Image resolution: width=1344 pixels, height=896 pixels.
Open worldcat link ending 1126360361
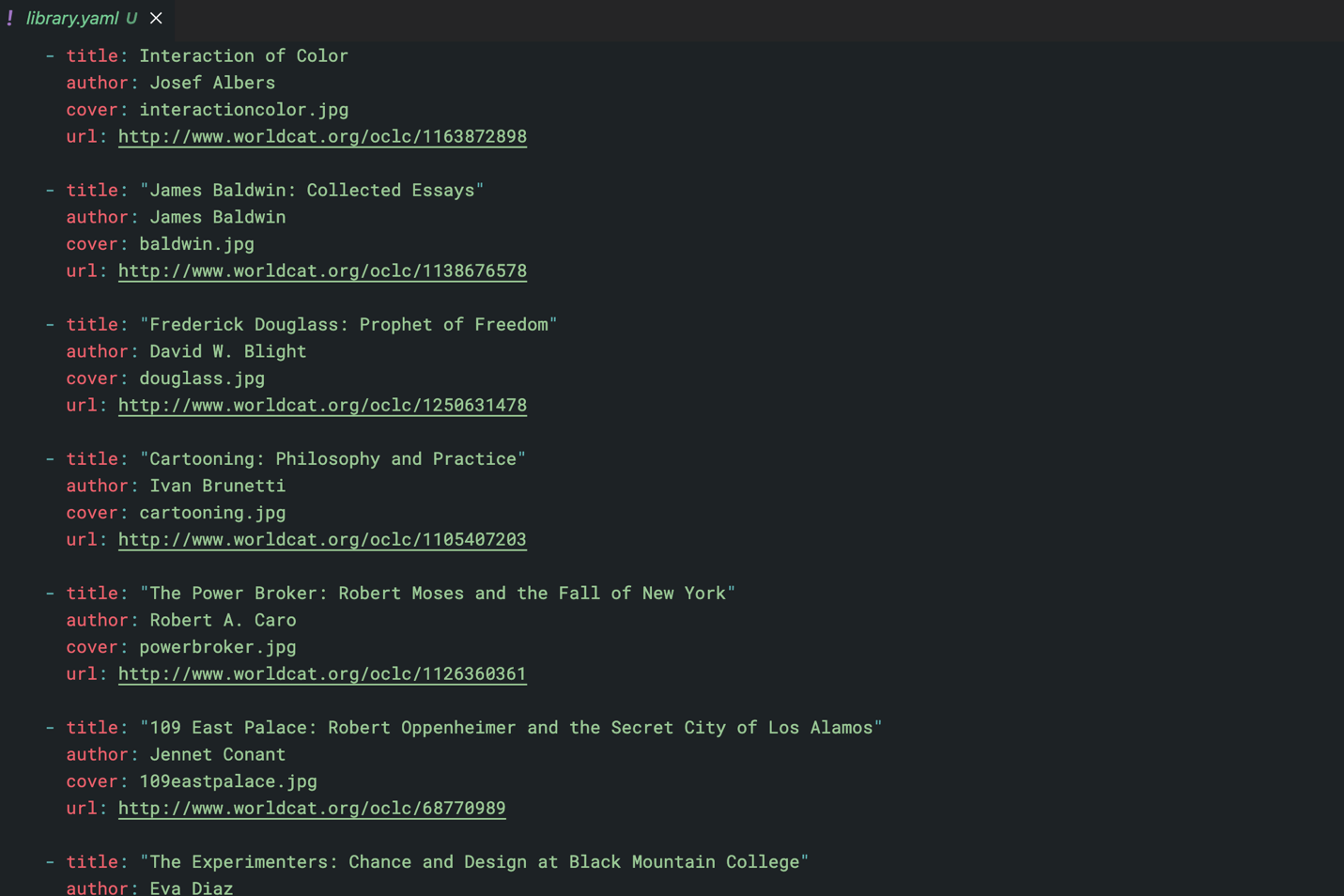tap(322, 674)
